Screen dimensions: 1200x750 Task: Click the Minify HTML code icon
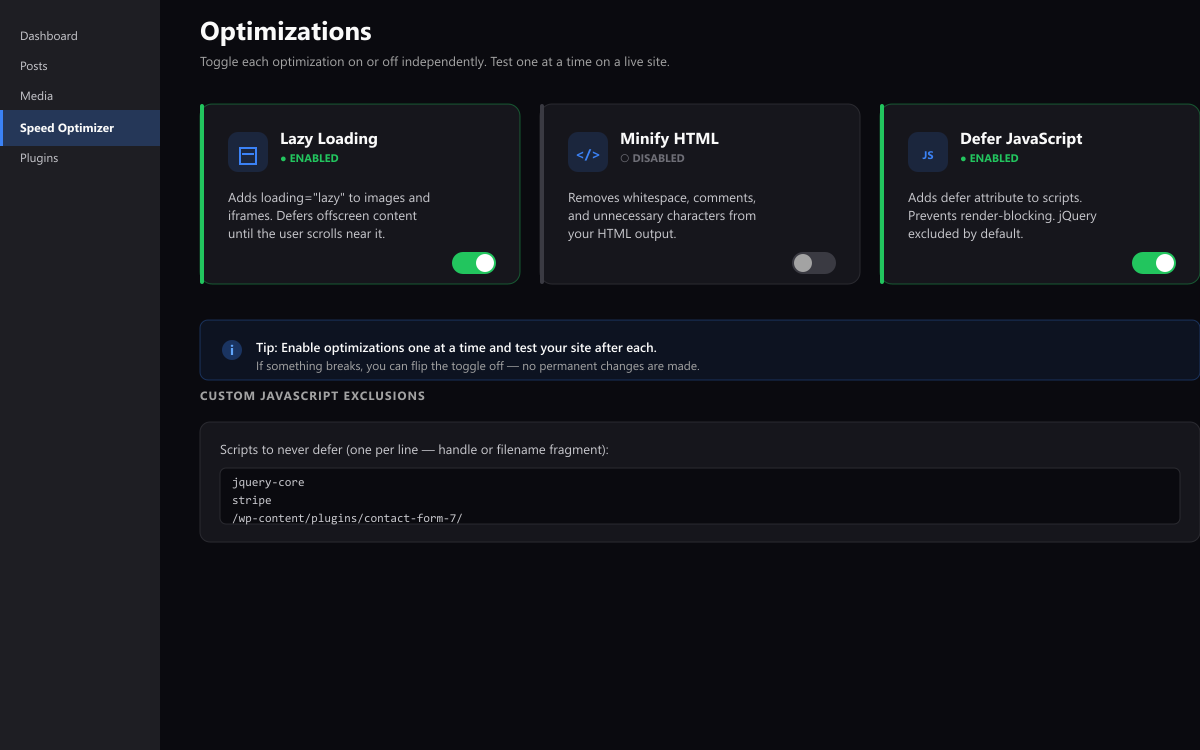tap(588, 152)
